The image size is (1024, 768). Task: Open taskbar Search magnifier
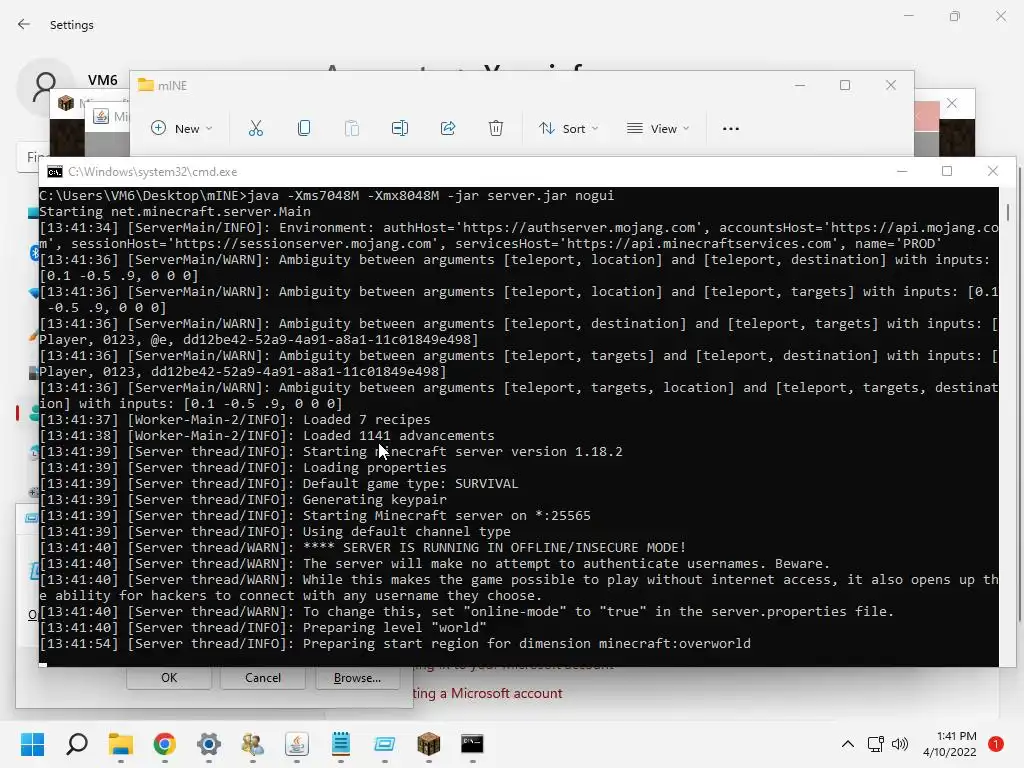77,744
